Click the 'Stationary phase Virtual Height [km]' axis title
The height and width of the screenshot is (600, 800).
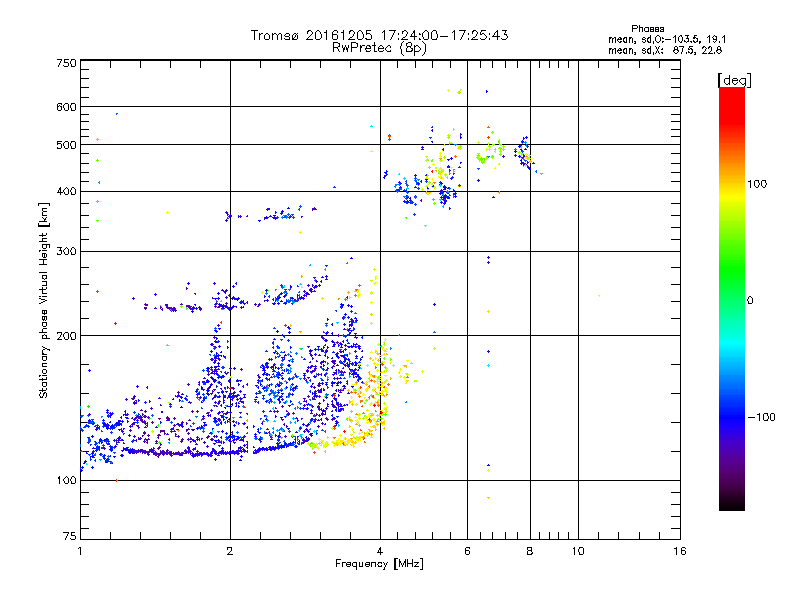click(44, 301)
